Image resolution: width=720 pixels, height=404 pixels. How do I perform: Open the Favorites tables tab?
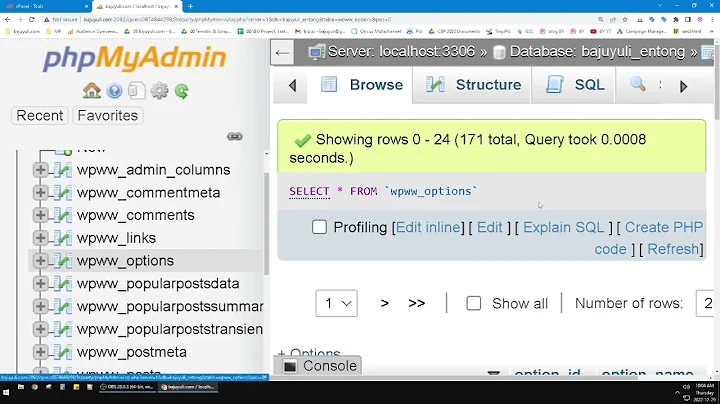[x=108, y=116]
